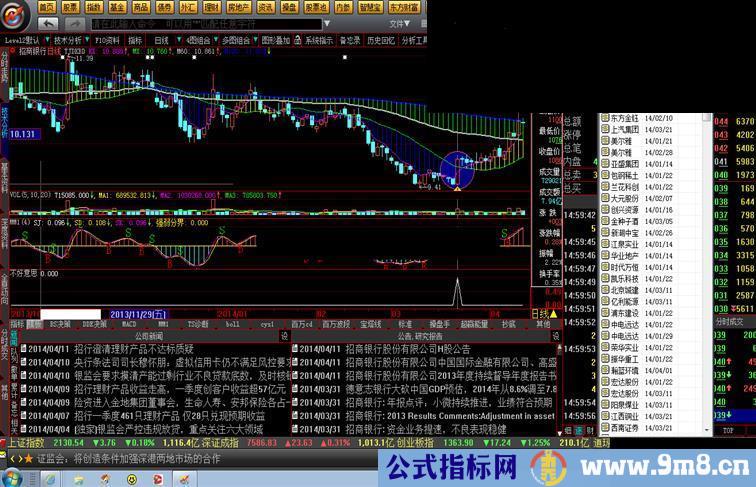Open the 股票 top menu button
This screenshot has width=756, height=487.
(70, 6)
